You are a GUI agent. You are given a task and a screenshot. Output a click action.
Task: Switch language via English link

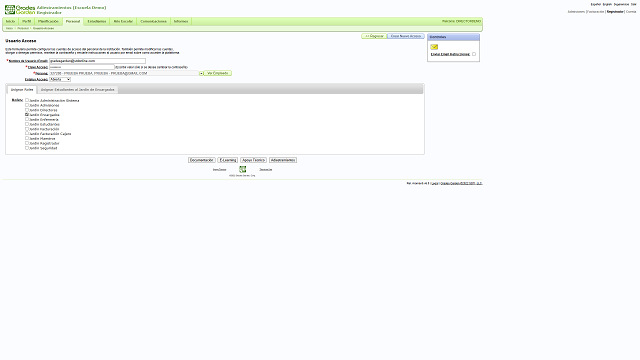tap(607, 4)
